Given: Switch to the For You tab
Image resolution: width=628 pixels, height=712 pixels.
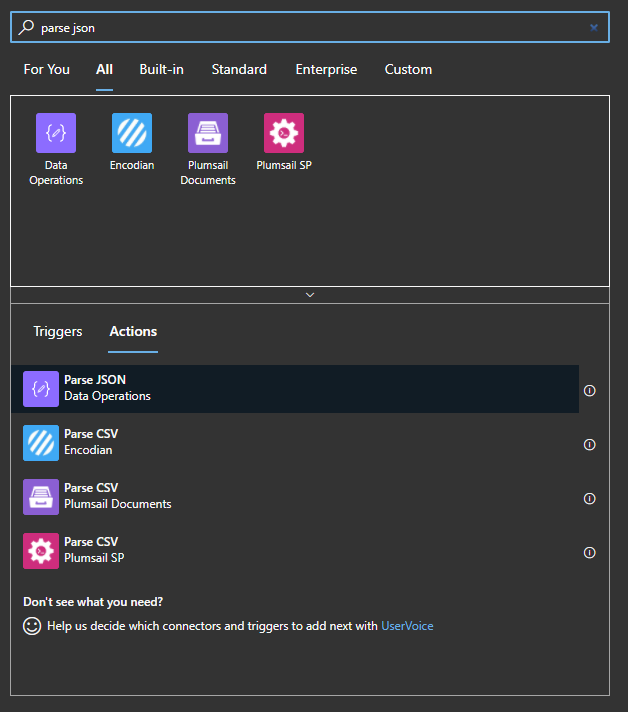Looking at the screenshot, I should click(x=46, y=69).
